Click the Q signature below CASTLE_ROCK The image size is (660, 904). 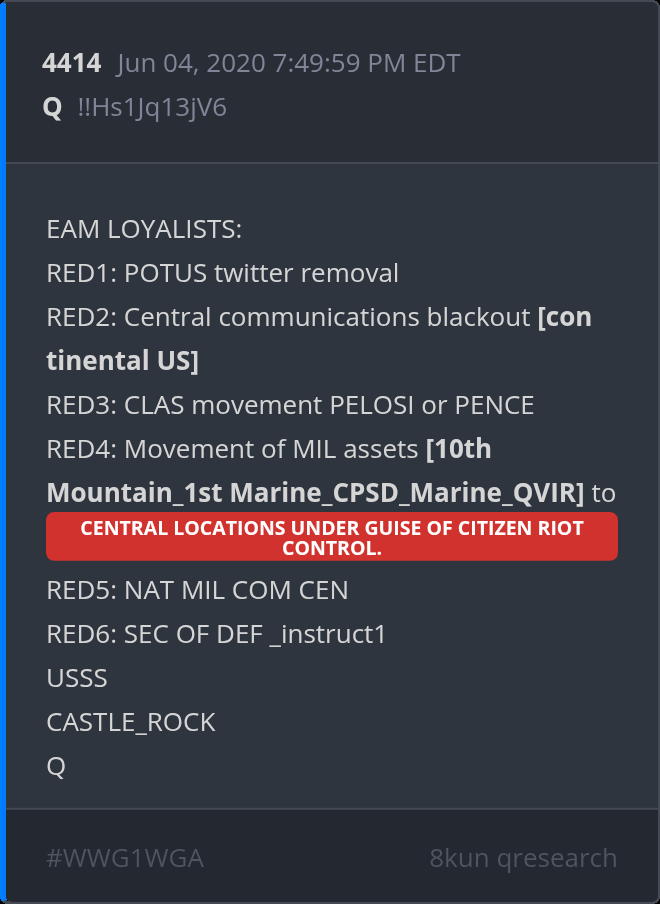(x=56, y=766)
